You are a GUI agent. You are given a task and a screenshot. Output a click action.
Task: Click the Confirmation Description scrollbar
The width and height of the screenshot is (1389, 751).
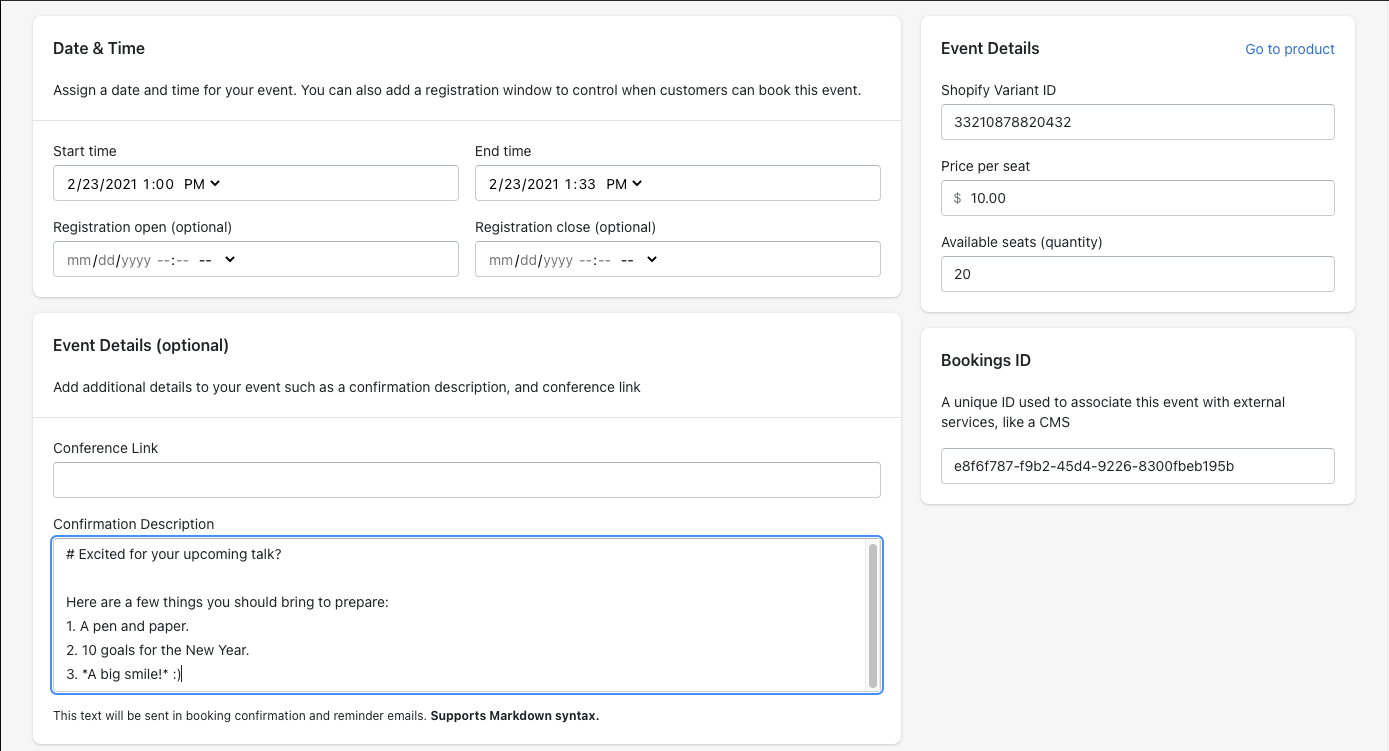[x=873, y=615]
